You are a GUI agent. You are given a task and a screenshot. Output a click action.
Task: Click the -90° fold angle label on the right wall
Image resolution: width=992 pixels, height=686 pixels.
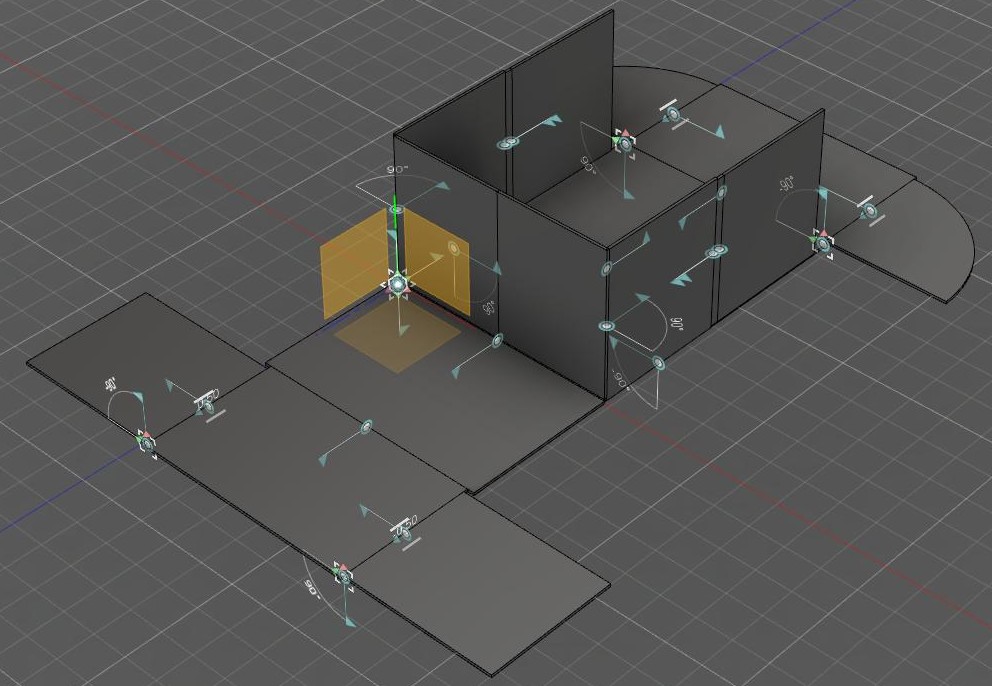click(x=786, y=184)
